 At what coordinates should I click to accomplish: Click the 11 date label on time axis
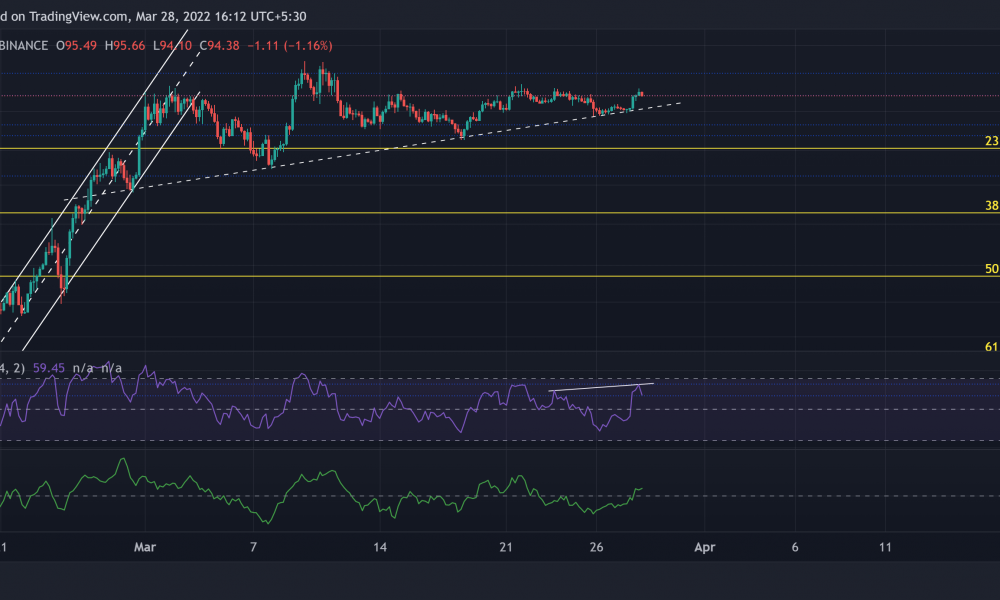point(885,547)
